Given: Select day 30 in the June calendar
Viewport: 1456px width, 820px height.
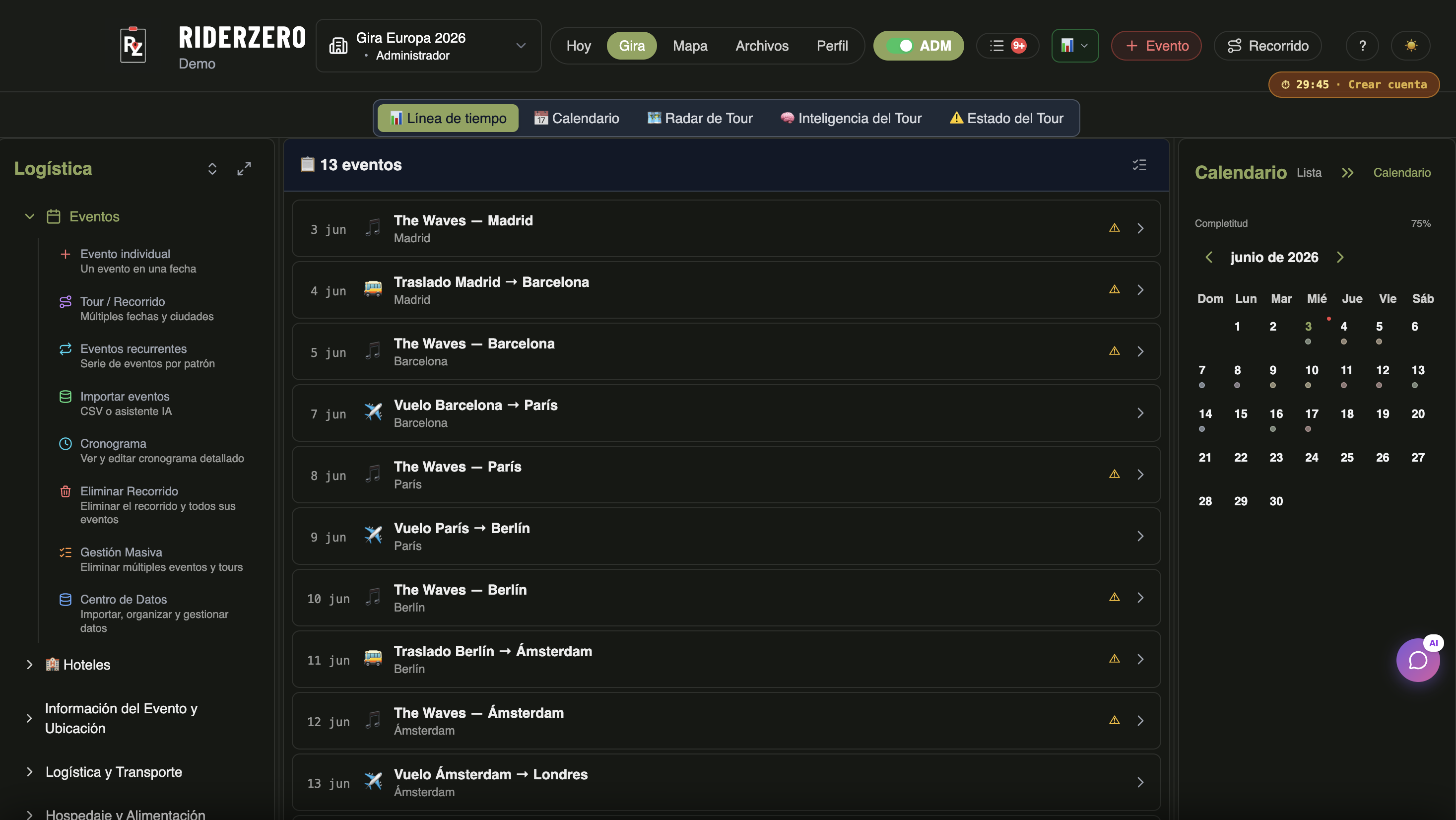Looking at the screenshot, I should (x=1276, y=501).
